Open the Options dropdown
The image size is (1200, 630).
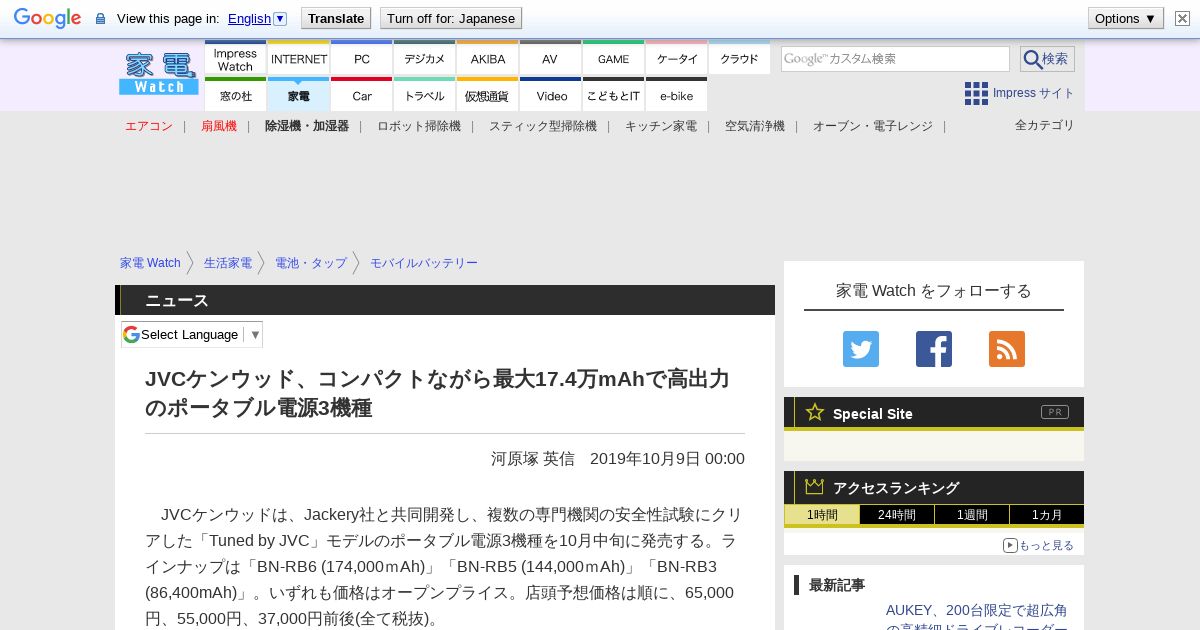click(1126, 18)
